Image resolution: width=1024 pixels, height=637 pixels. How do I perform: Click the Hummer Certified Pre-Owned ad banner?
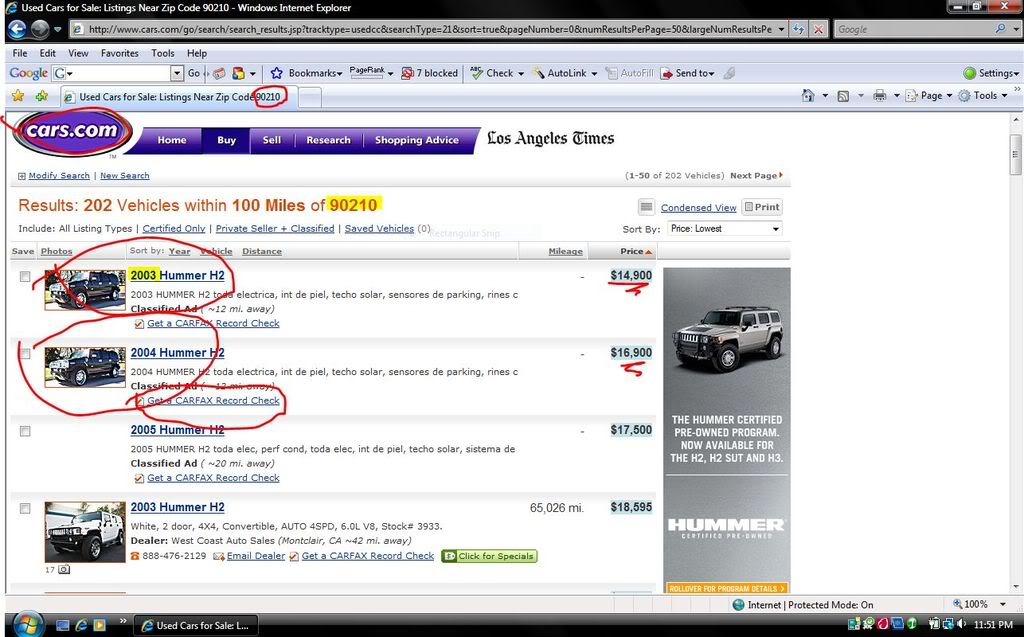pos(727,431)
